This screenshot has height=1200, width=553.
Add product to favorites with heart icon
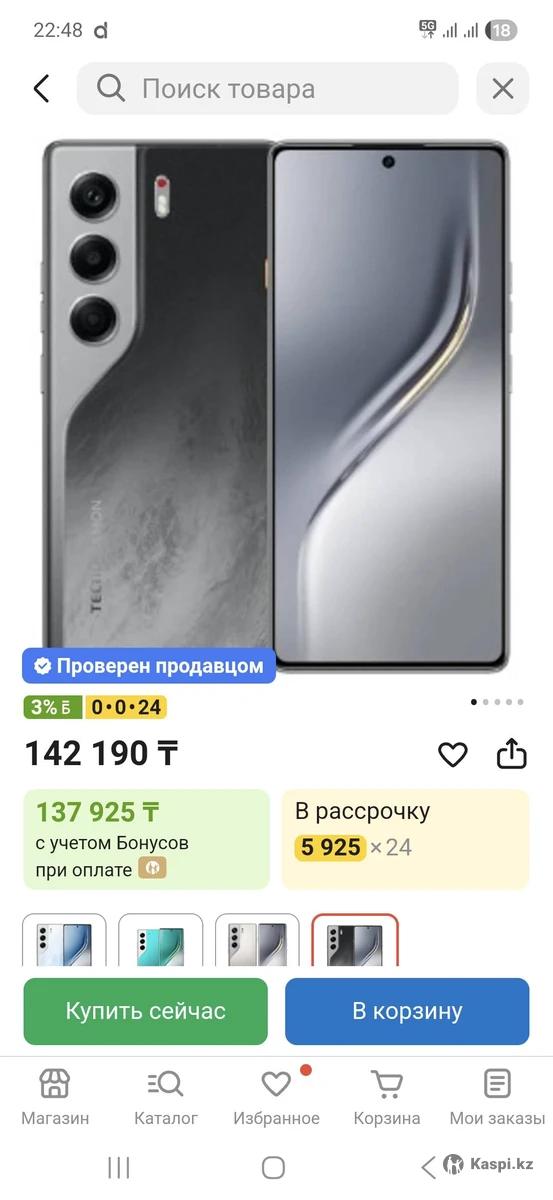click(453, 754)
